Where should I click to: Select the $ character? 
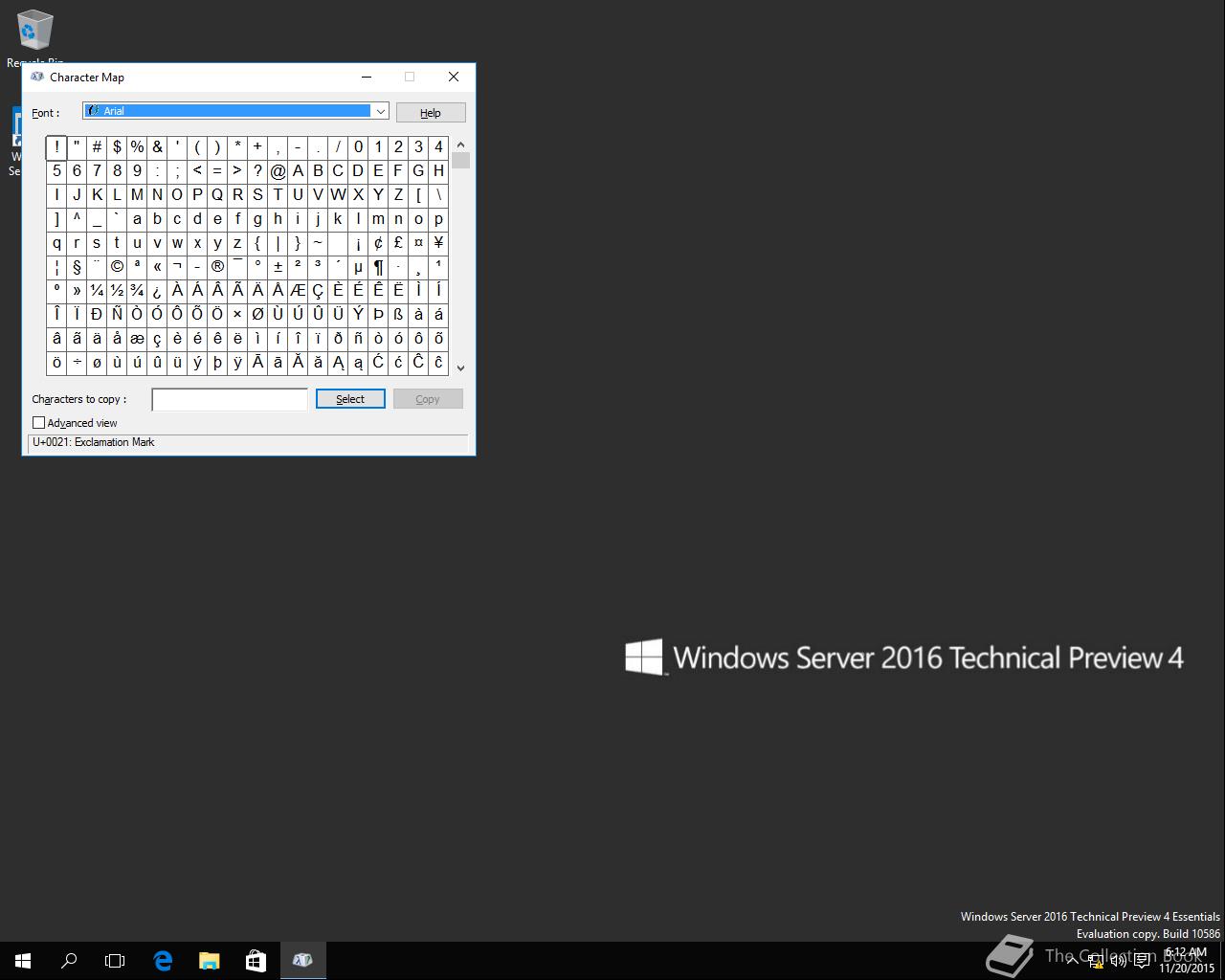click(117, 146)
